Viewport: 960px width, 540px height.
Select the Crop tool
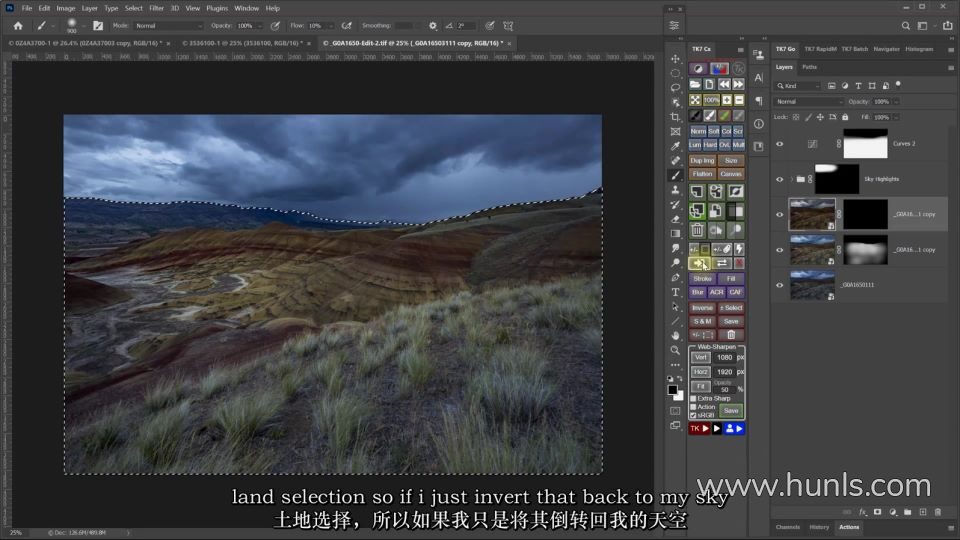coord(675,117)
